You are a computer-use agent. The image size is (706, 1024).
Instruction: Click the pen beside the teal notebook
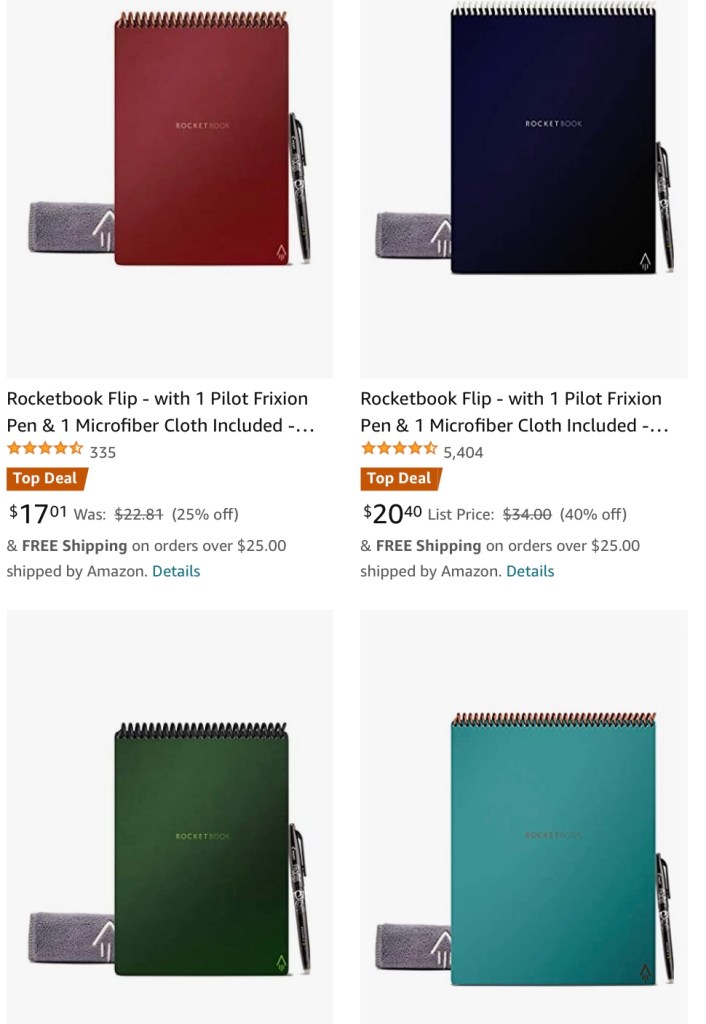point(664,915)
